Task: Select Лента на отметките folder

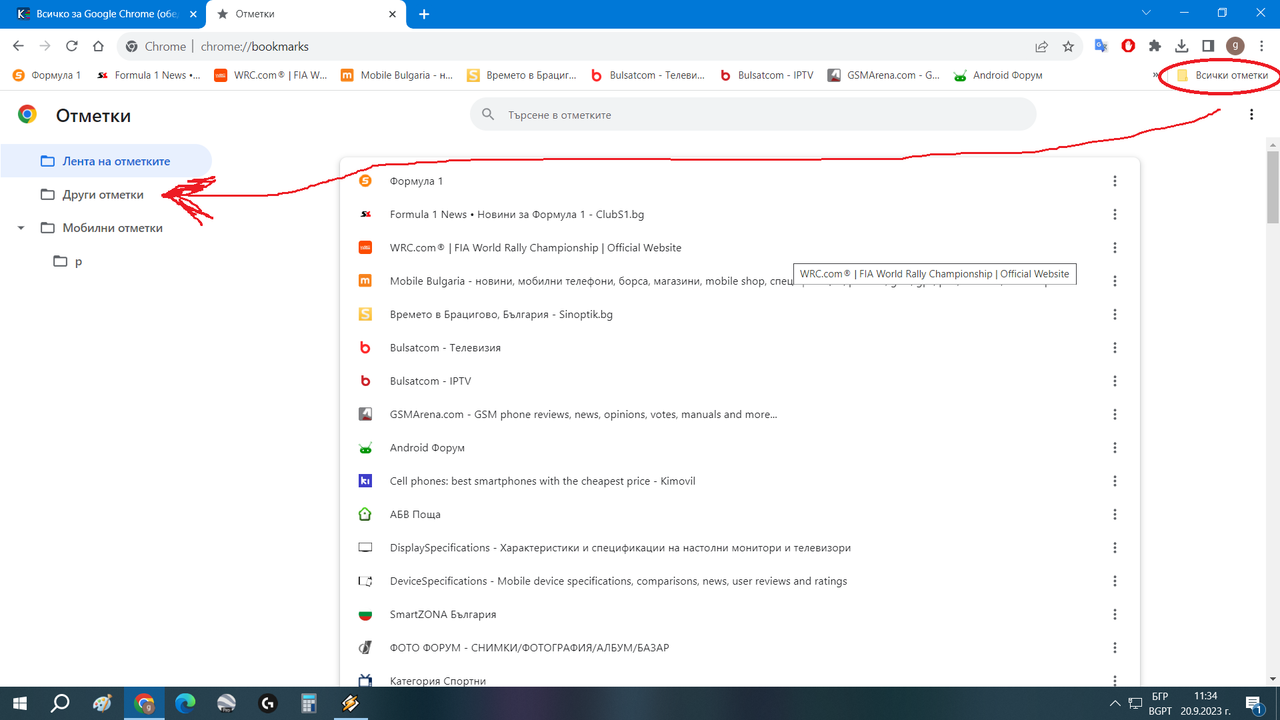Action: 106,161
